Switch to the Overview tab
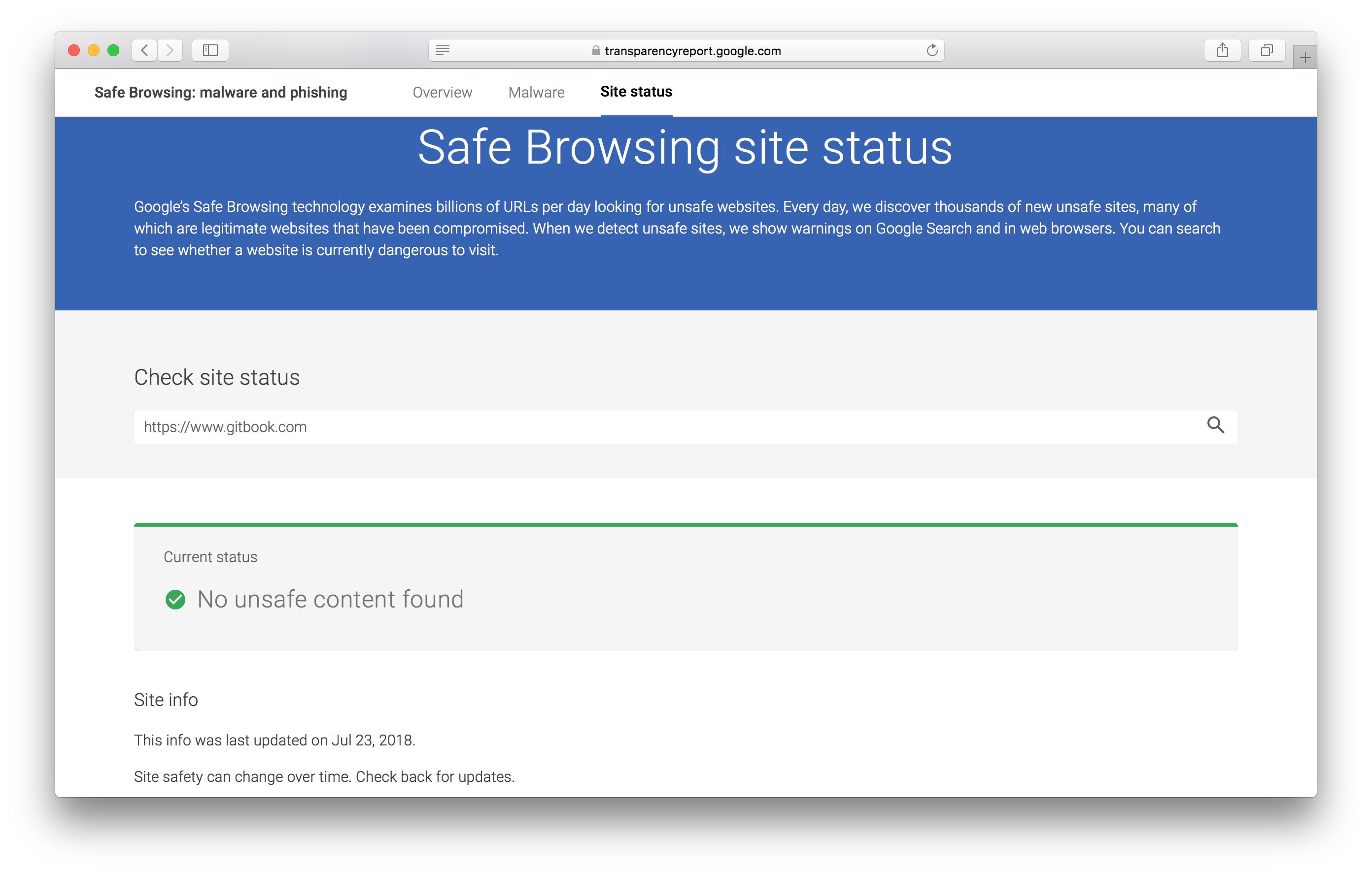This screenshot has width=1372, height=876. (442, 92)
